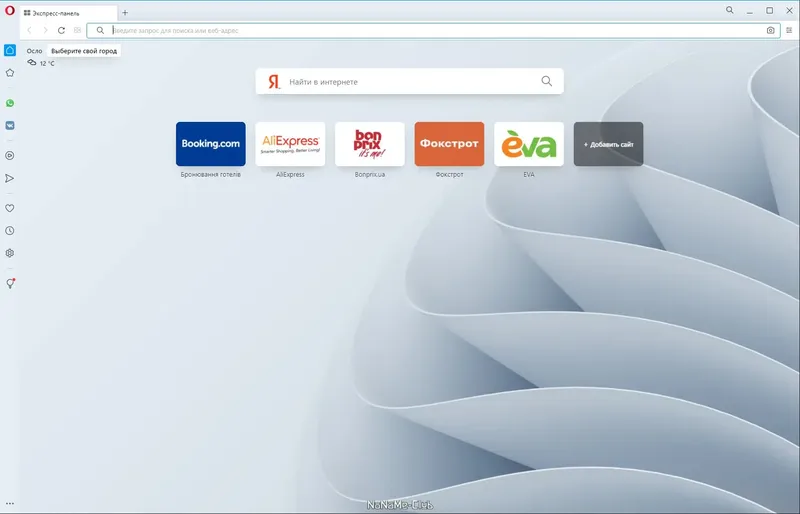The image size is (800, 514).
Task: Open Speed Dial grid icon in toolbar
Action: click(x=78, y=31)
